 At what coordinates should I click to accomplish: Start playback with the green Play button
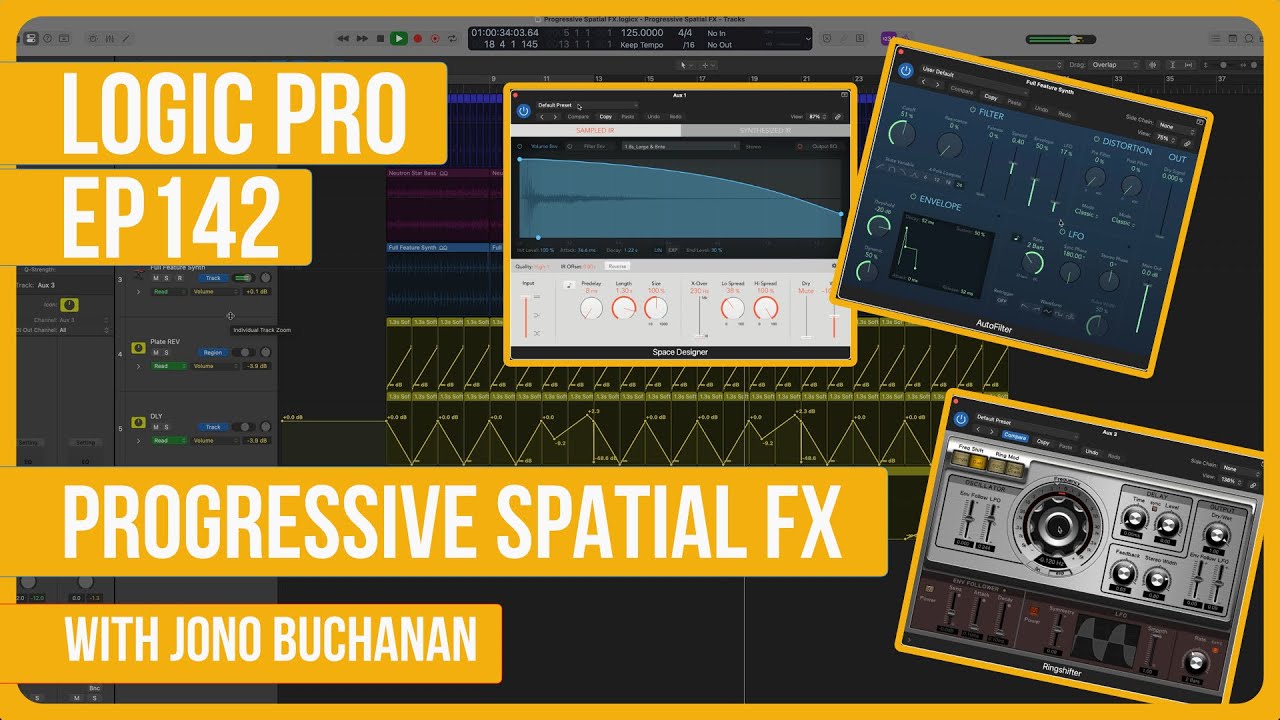tap(398, 38)
